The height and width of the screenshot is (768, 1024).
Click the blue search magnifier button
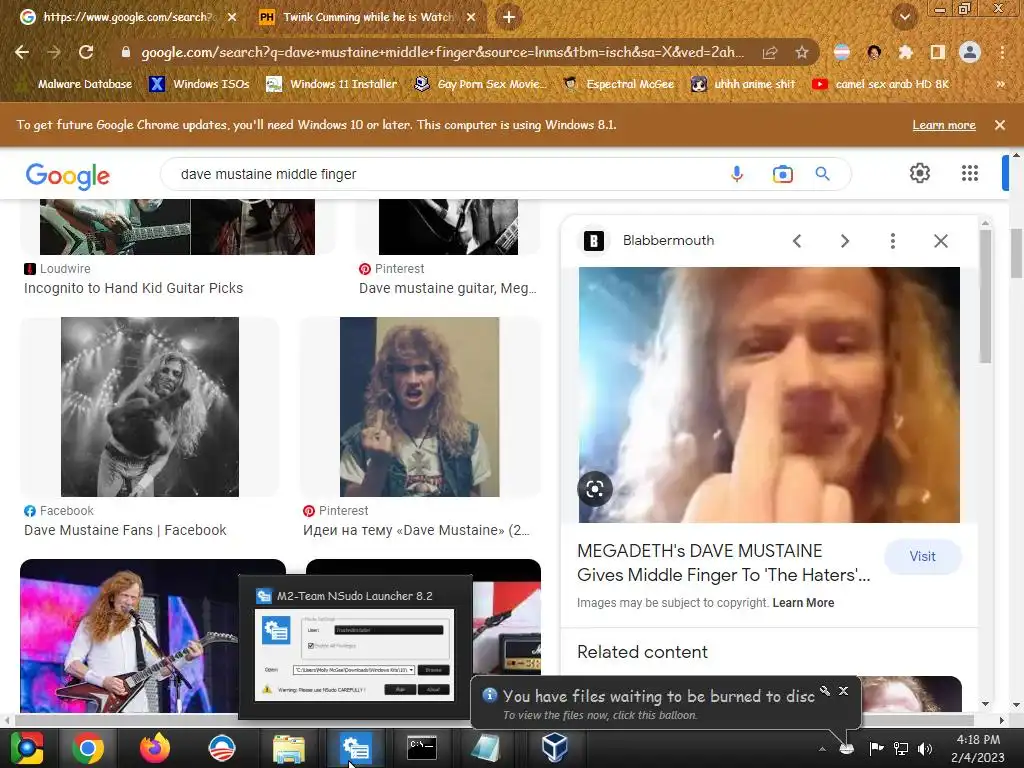click(x=822, y=174)
